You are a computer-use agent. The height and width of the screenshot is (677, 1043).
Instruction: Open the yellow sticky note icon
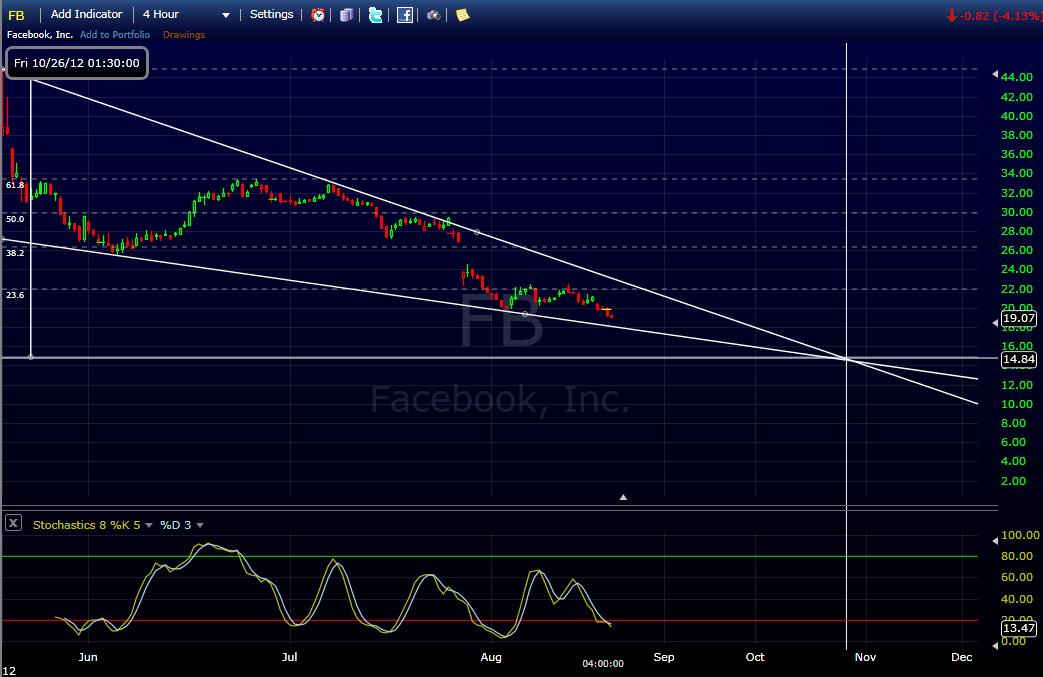(x=462, y=15)
